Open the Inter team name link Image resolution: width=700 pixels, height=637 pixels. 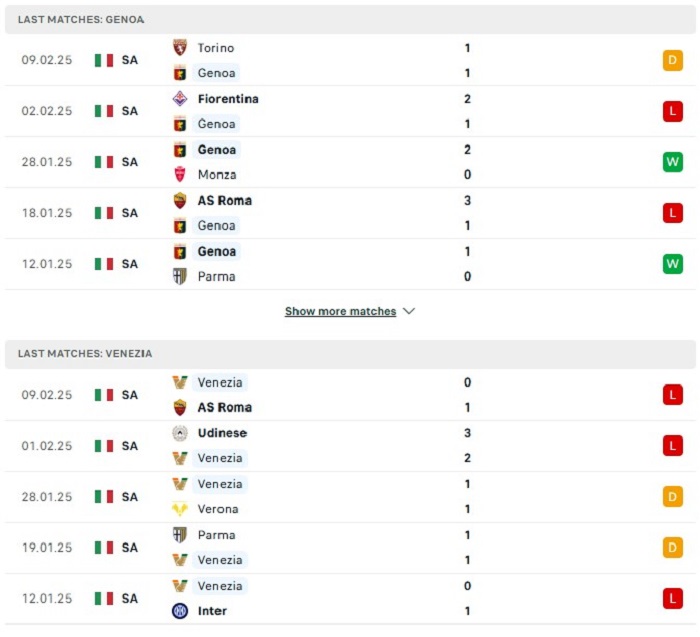pos(212,611)
